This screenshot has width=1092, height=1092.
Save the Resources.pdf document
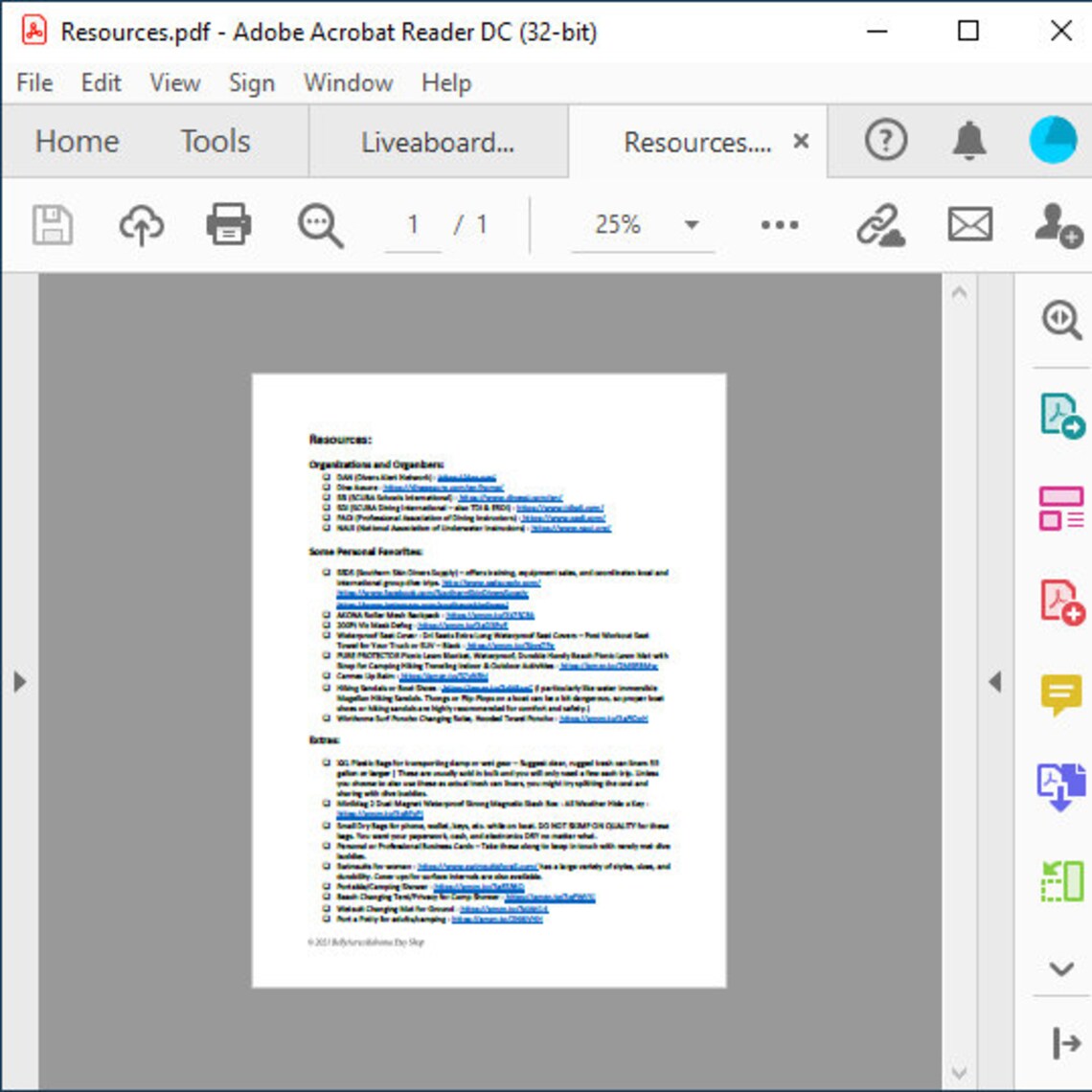pos(53,224)
